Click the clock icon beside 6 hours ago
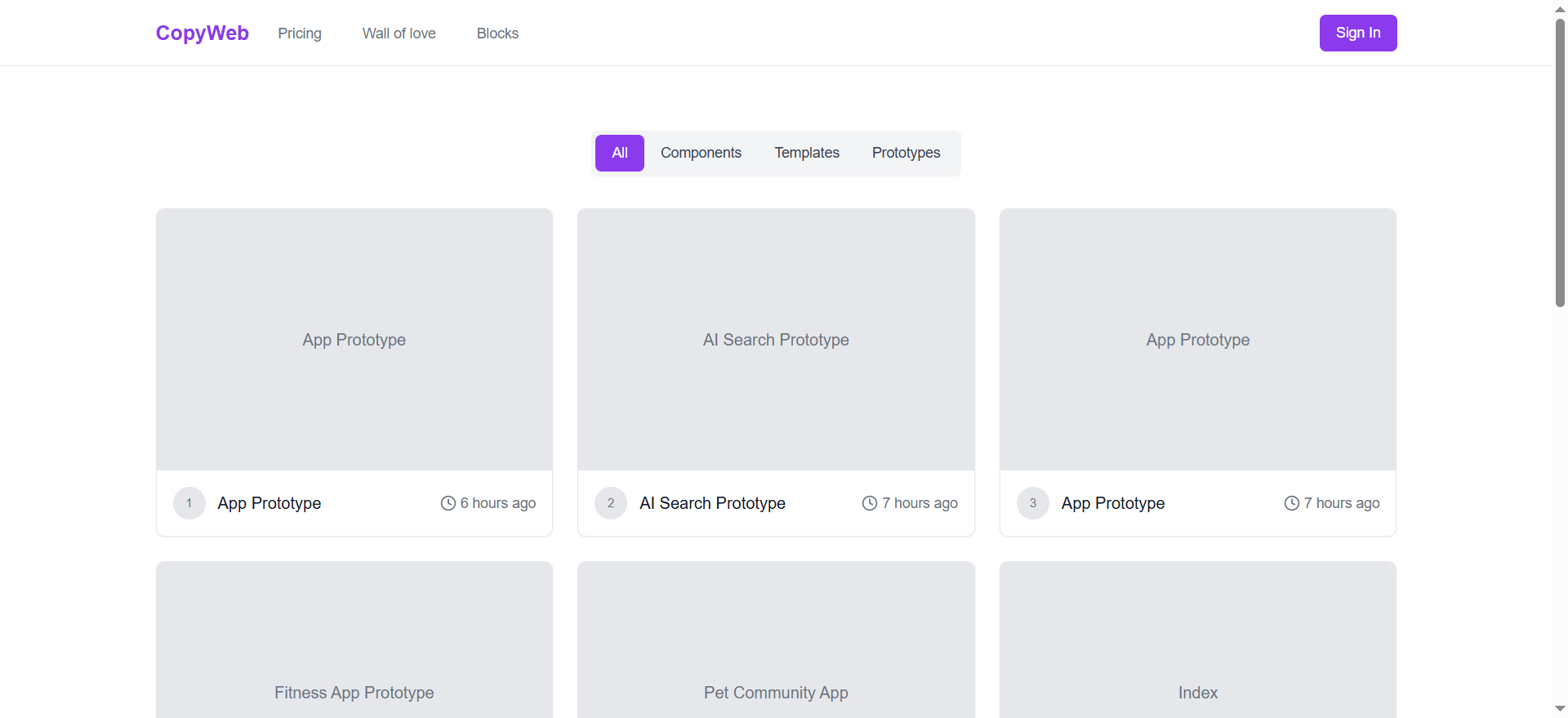This screenshot has height=718, width=1568. pos(448,503)
